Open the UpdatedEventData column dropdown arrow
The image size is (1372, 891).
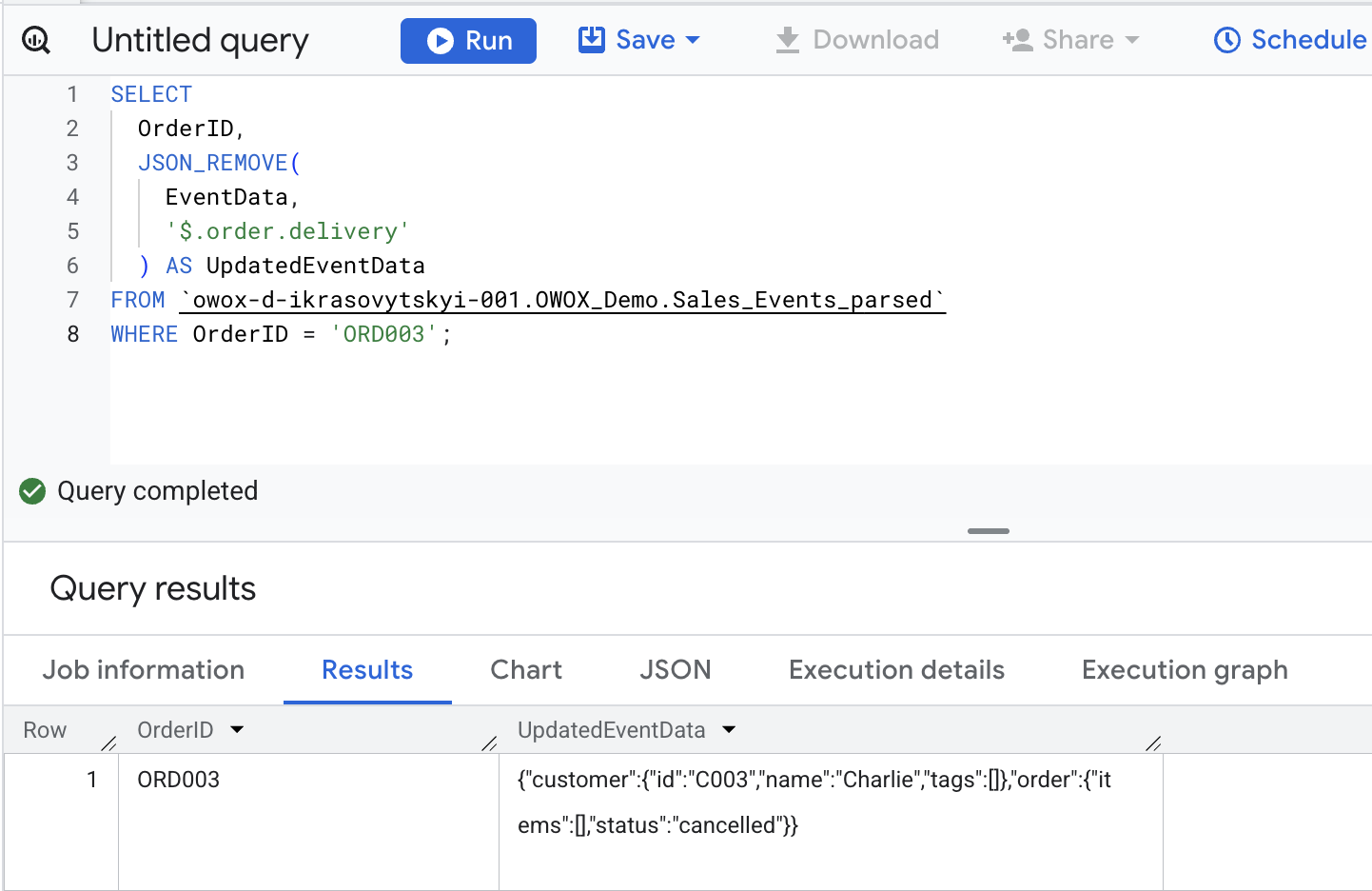point(729,730)
